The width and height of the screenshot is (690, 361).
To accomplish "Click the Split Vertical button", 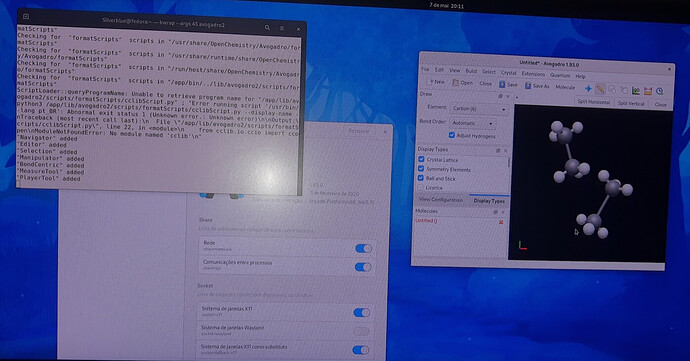I will coord(631,103).
